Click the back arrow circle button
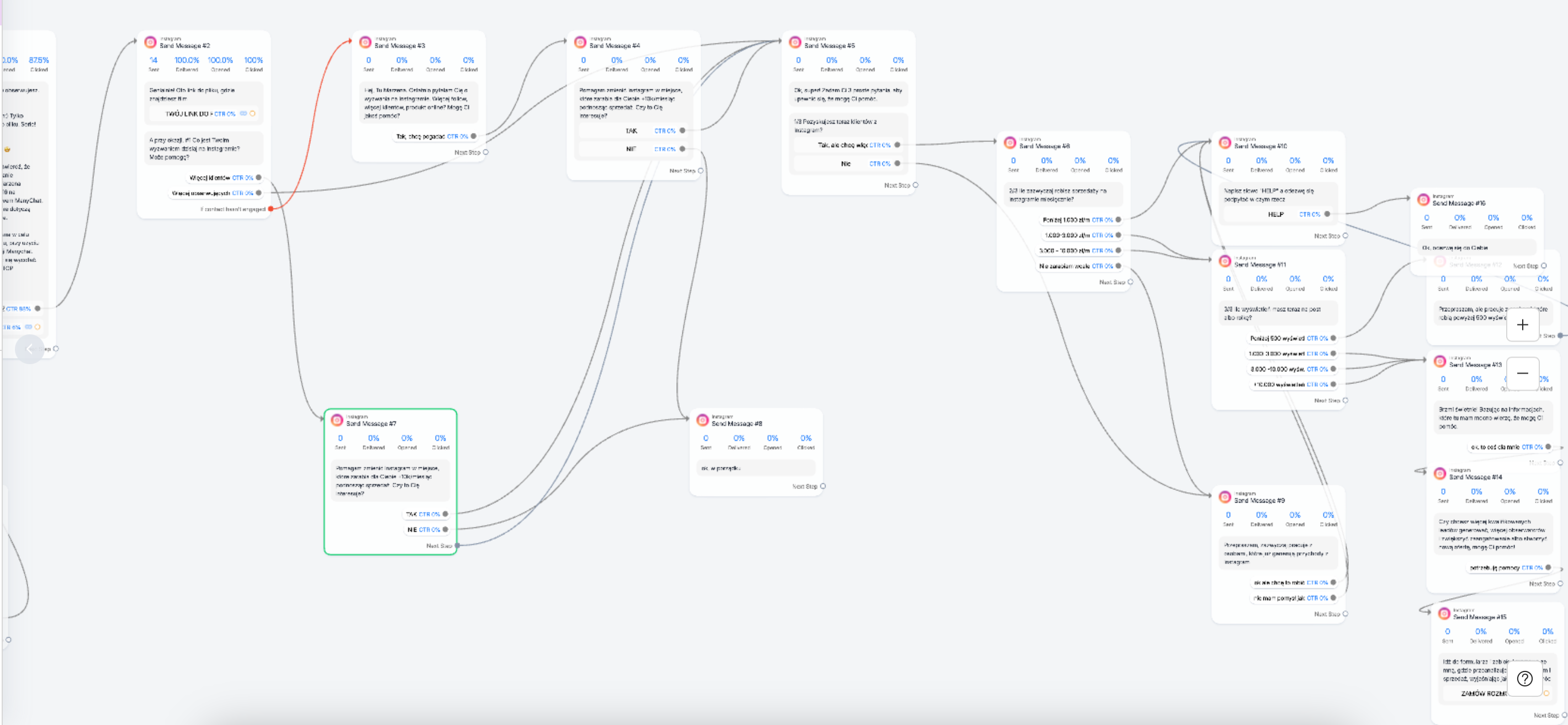The width and height of the screenshot is (1568, 725). [29, 349]
